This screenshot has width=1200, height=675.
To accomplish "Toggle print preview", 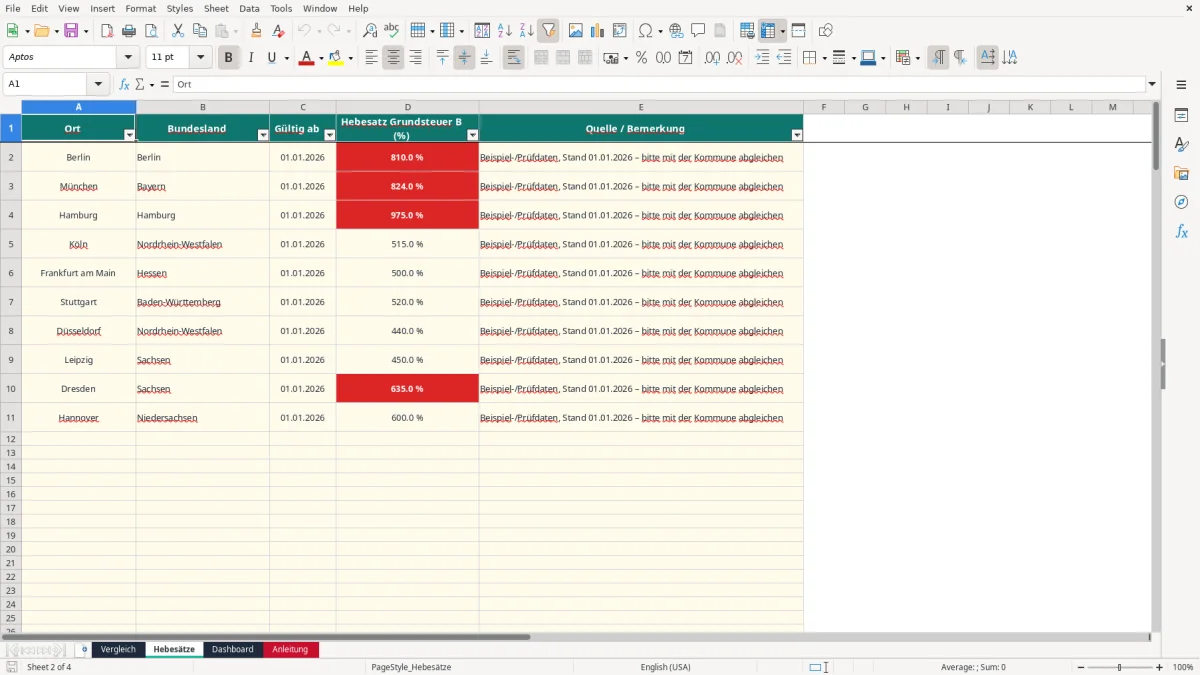I will (151, 31).
